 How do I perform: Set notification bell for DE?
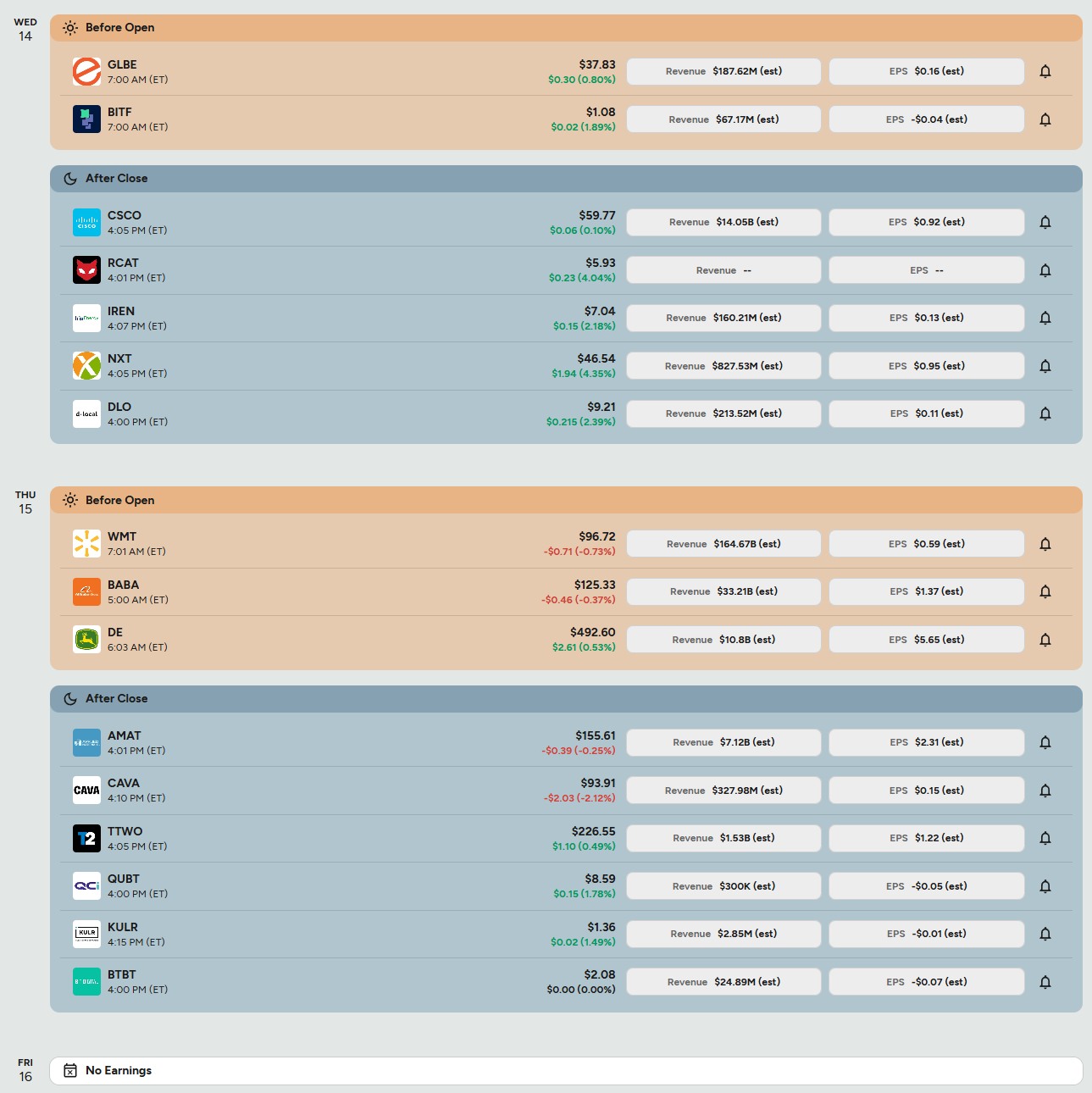coord(1045,640)
